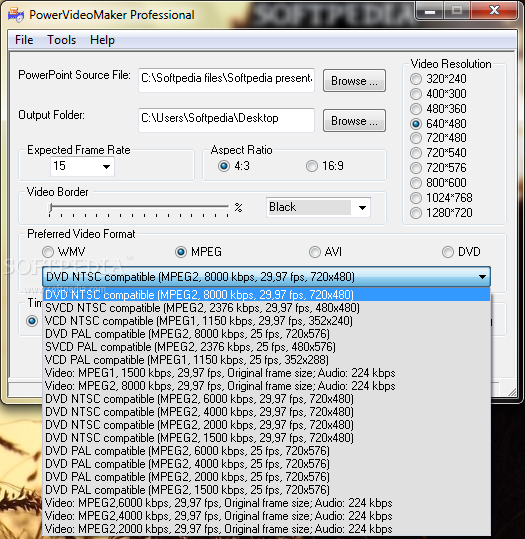Viewport: 525px width, 539px height.
Task: Select 720*576 video resolution
Action: (438, 168)
